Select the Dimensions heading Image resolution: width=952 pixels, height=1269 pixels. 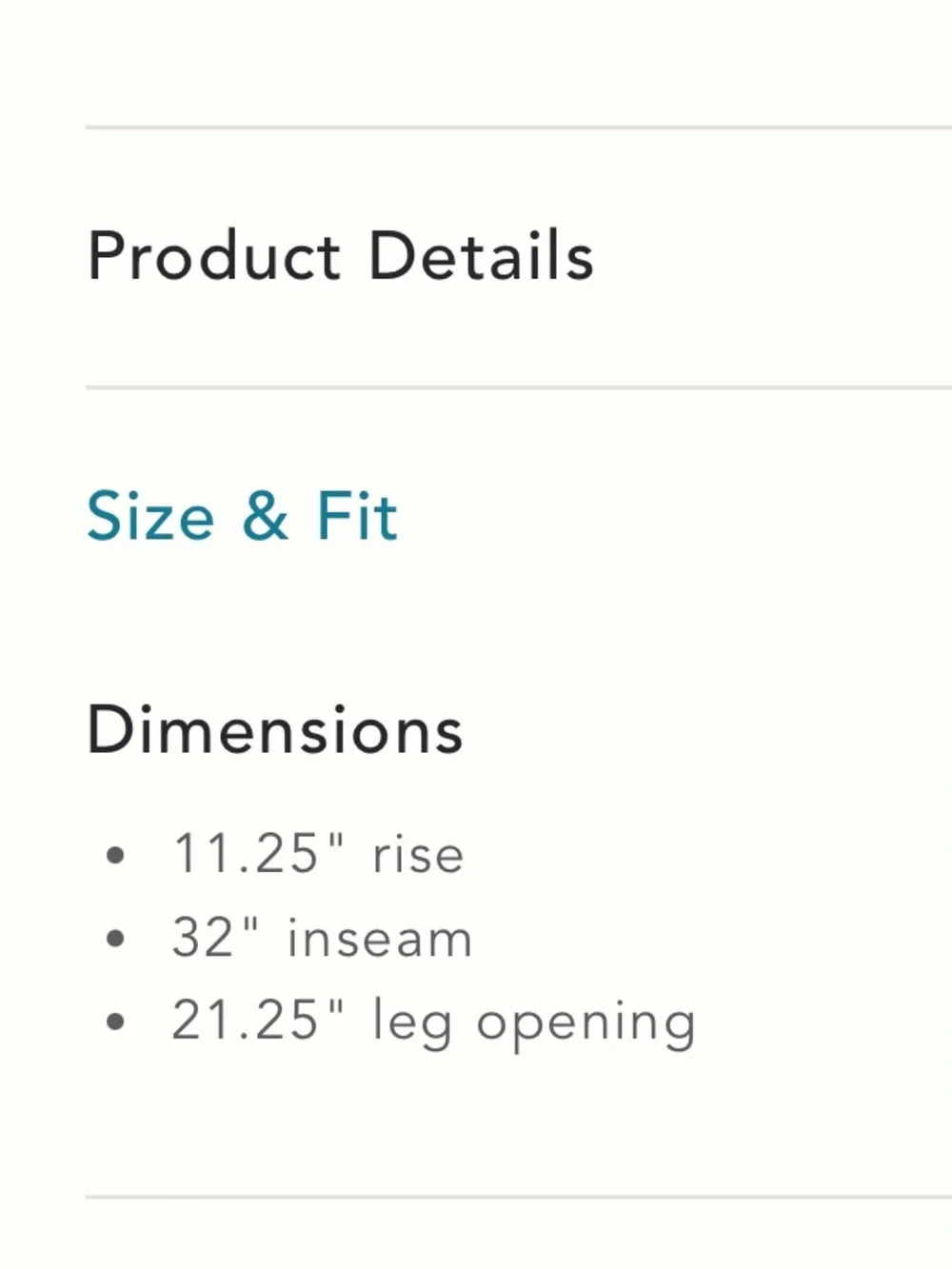275,730
